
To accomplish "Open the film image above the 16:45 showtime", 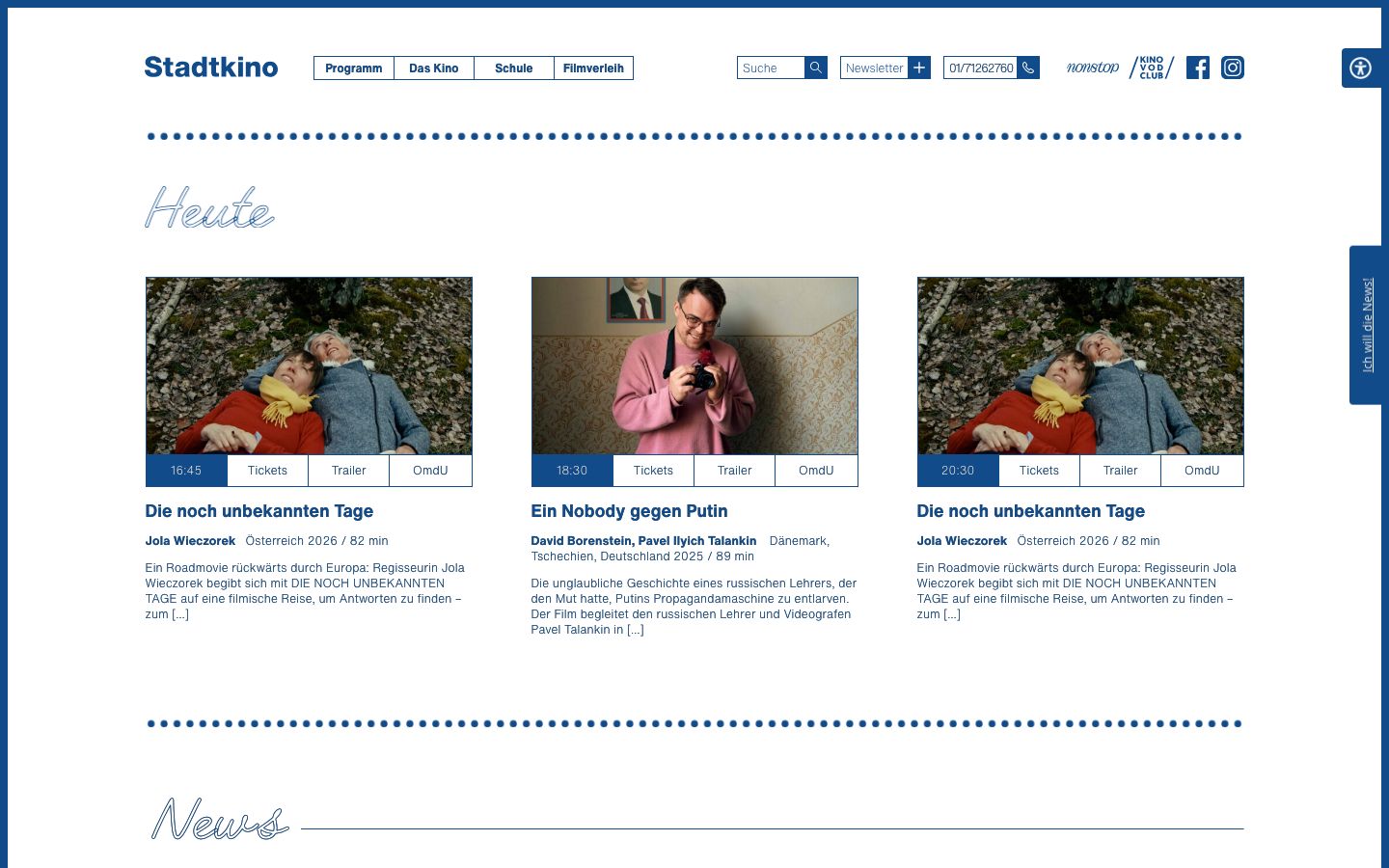I will tap(309, 366).
